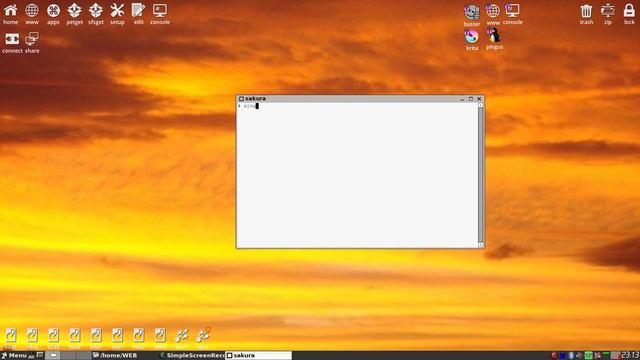Open the home desktop icon

coord(11,14)
